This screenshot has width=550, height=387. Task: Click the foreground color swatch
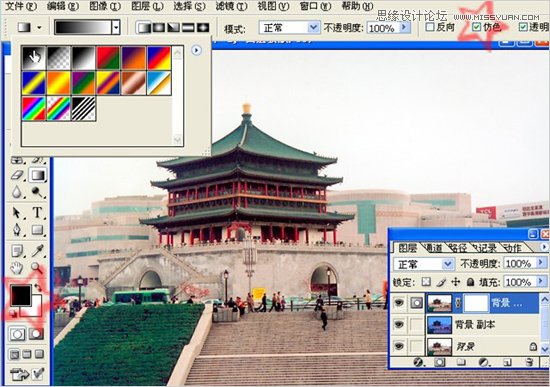click(21, 295)
